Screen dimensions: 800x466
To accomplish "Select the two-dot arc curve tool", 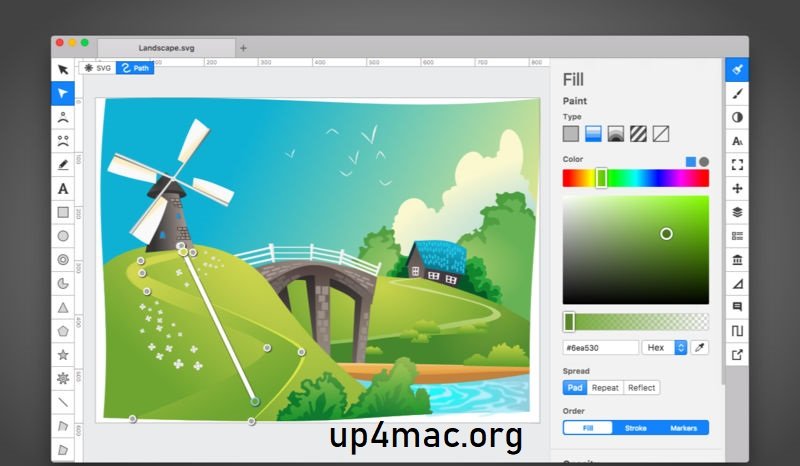I will (63, 141).
